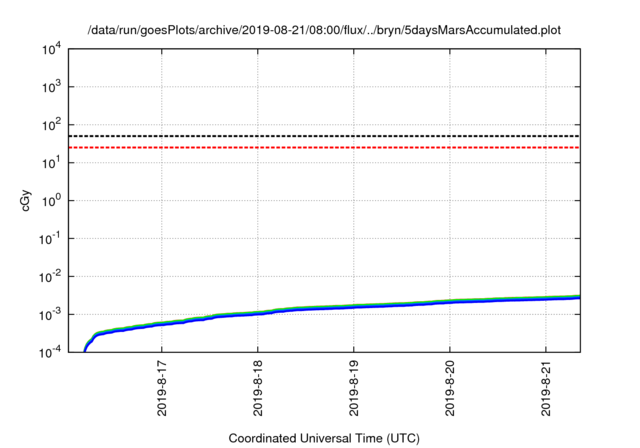Click the 10^4 y-axis label
640x448 pixels.
(51, 50)
